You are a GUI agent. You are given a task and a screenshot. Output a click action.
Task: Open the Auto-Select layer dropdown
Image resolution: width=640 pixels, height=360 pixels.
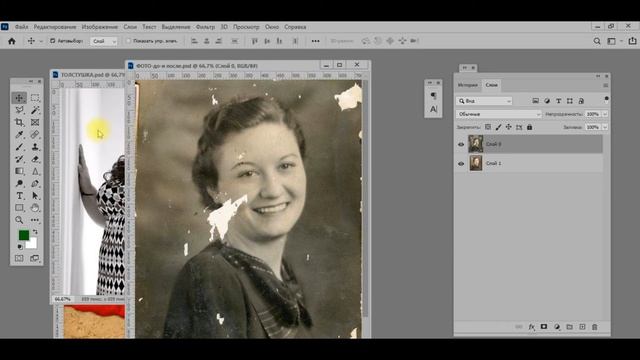(x=104, y=41)
